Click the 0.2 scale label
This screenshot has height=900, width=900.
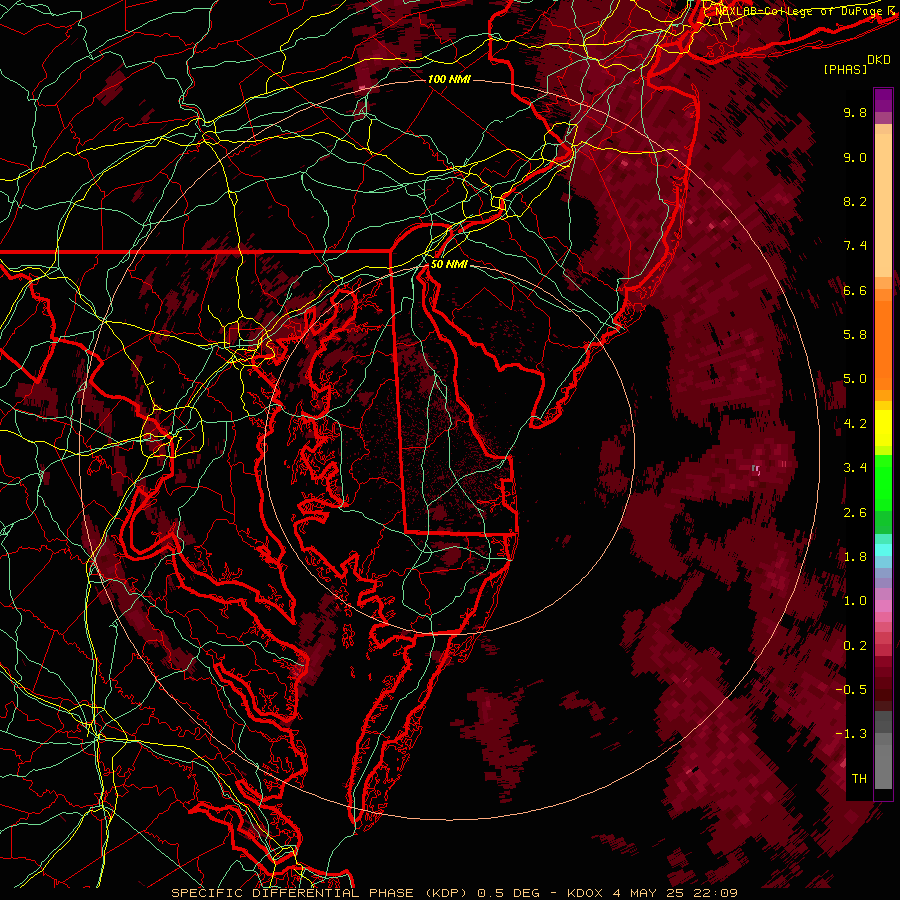click(855, 646)
